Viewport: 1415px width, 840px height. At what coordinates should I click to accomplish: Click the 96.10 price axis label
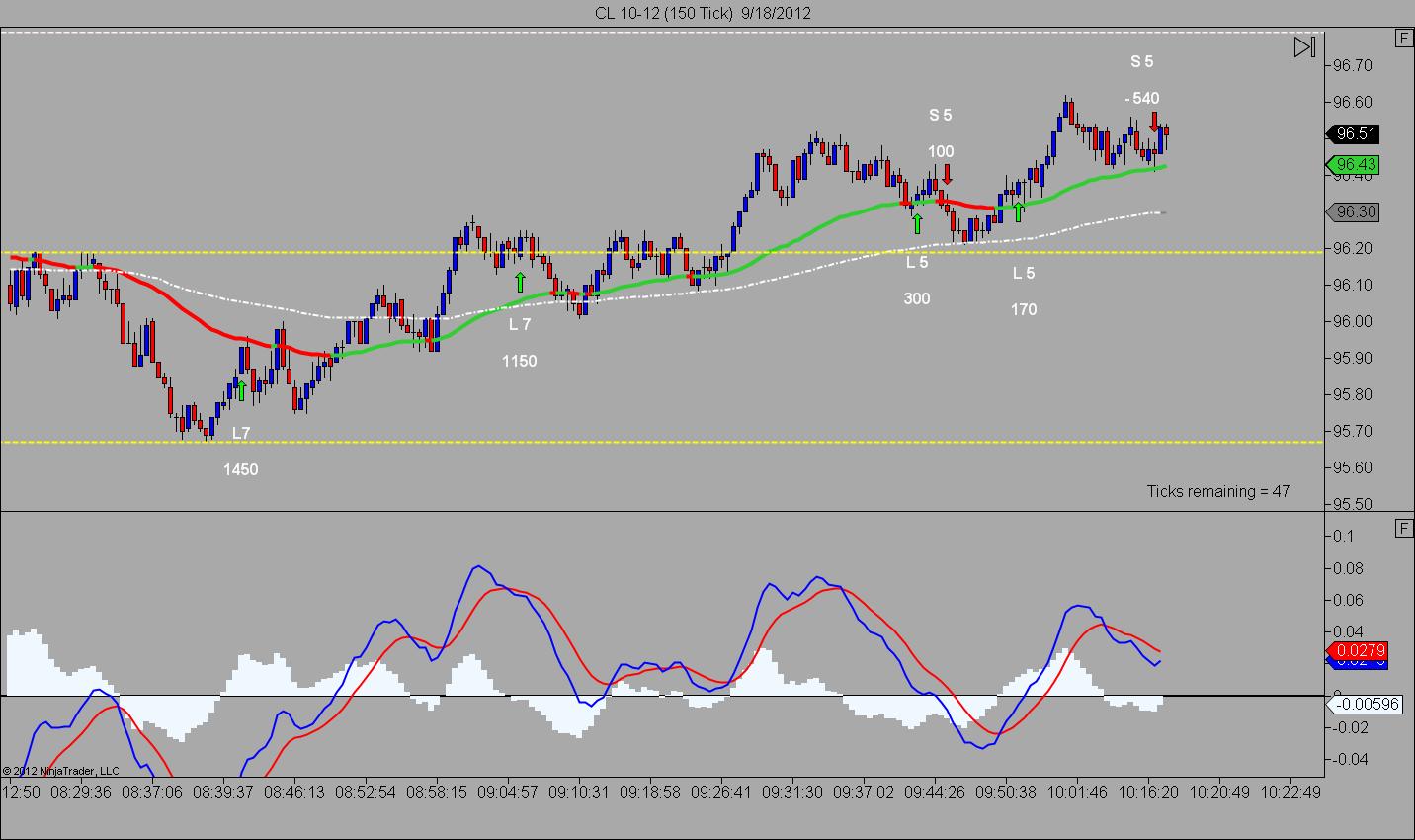coord(1353,285)
